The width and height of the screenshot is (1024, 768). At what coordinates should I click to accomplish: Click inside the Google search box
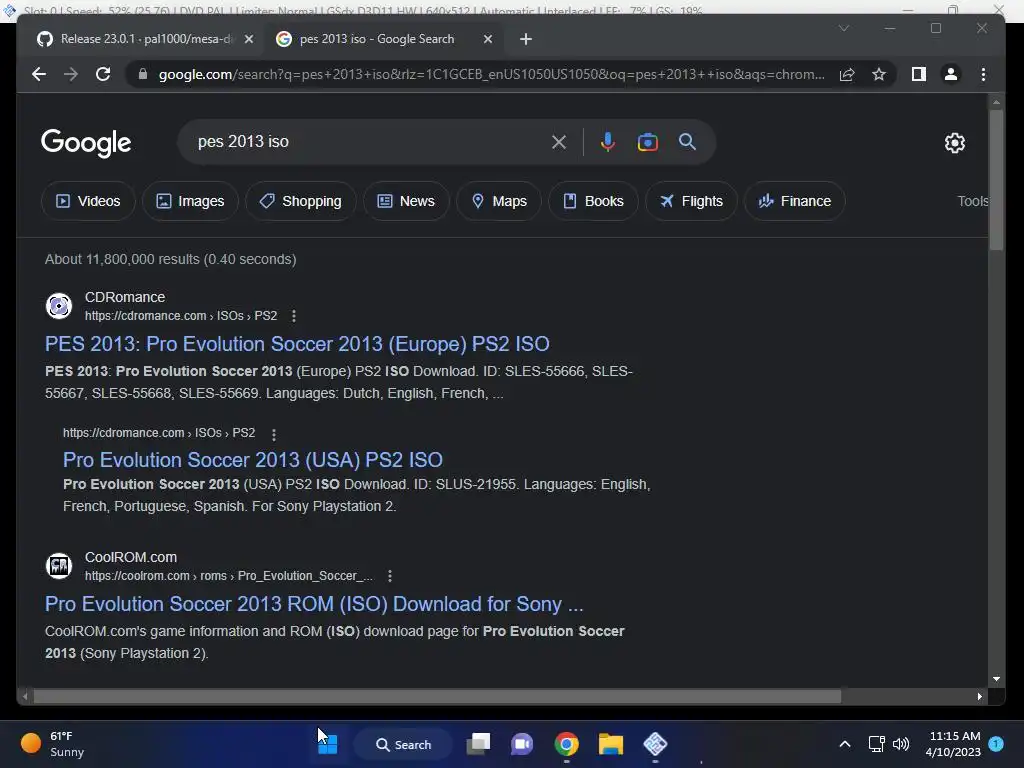(x=372, y=142)
